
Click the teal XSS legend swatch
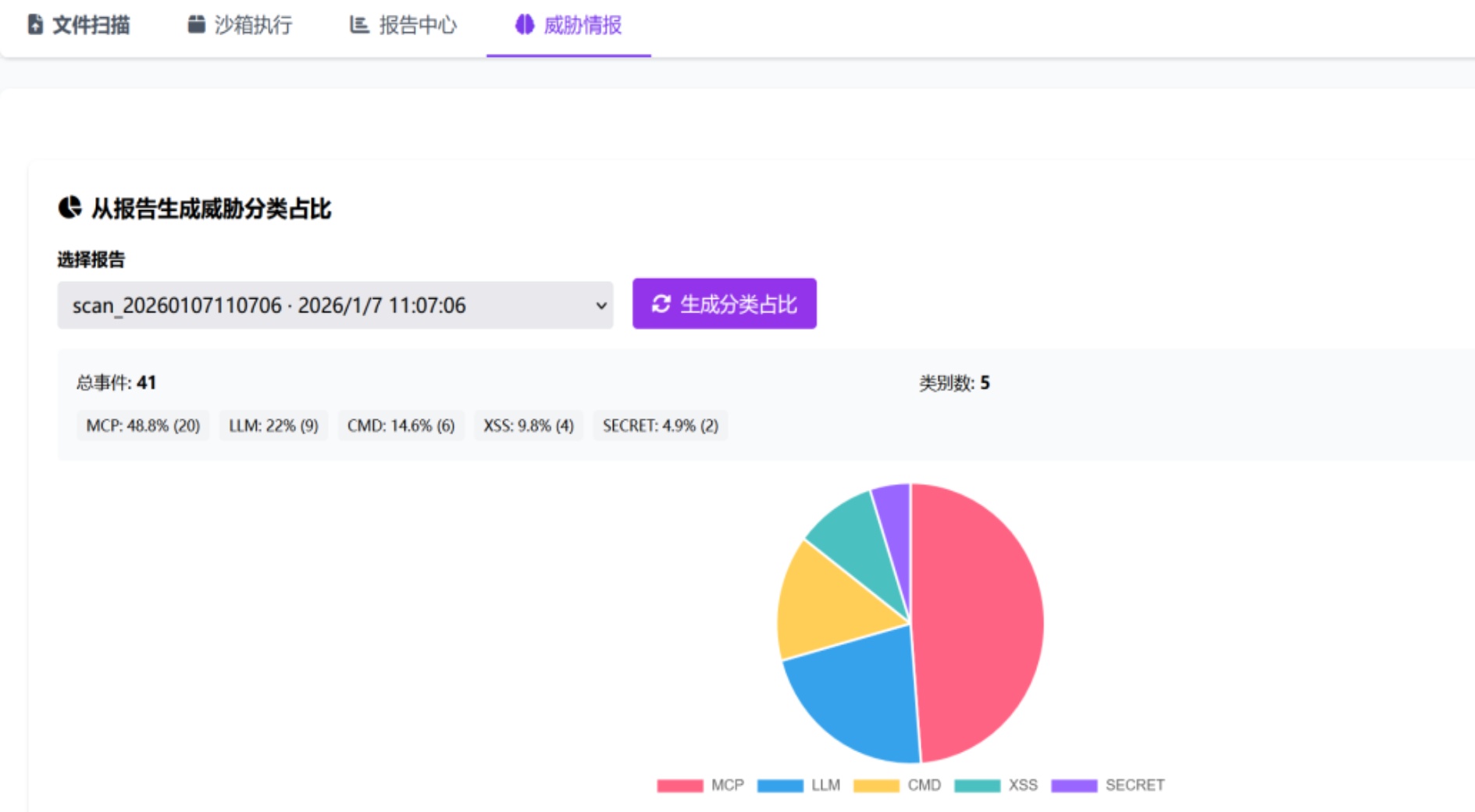(x=977, y=785)
